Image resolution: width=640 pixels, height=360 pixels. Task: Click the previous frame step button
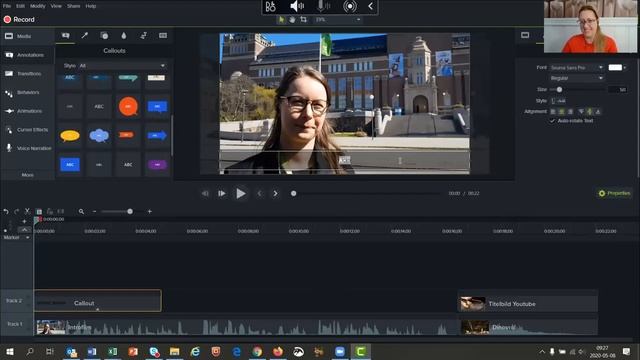click(205, 193)
